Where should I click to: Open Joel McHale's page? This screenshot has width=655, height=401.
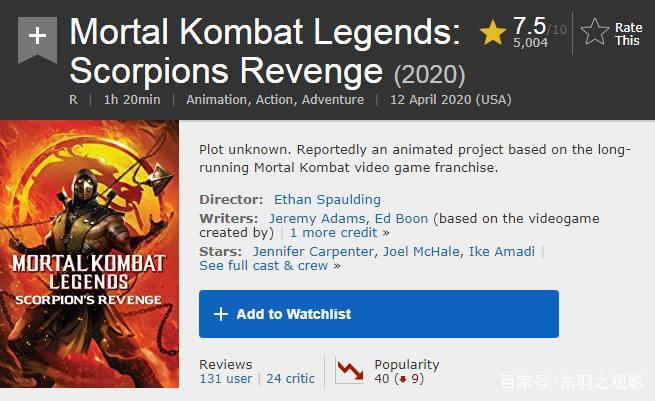421,251
